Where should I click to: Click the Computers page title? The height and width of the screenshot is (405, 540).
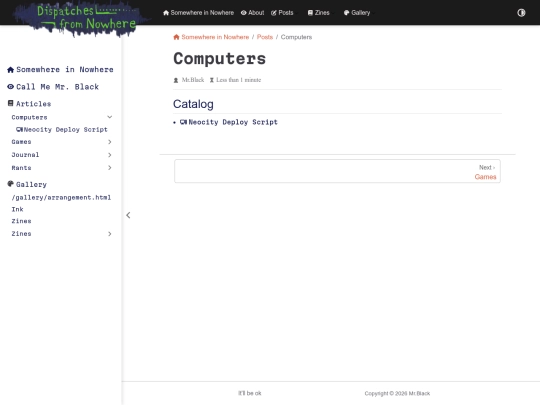tap(220, 59)
